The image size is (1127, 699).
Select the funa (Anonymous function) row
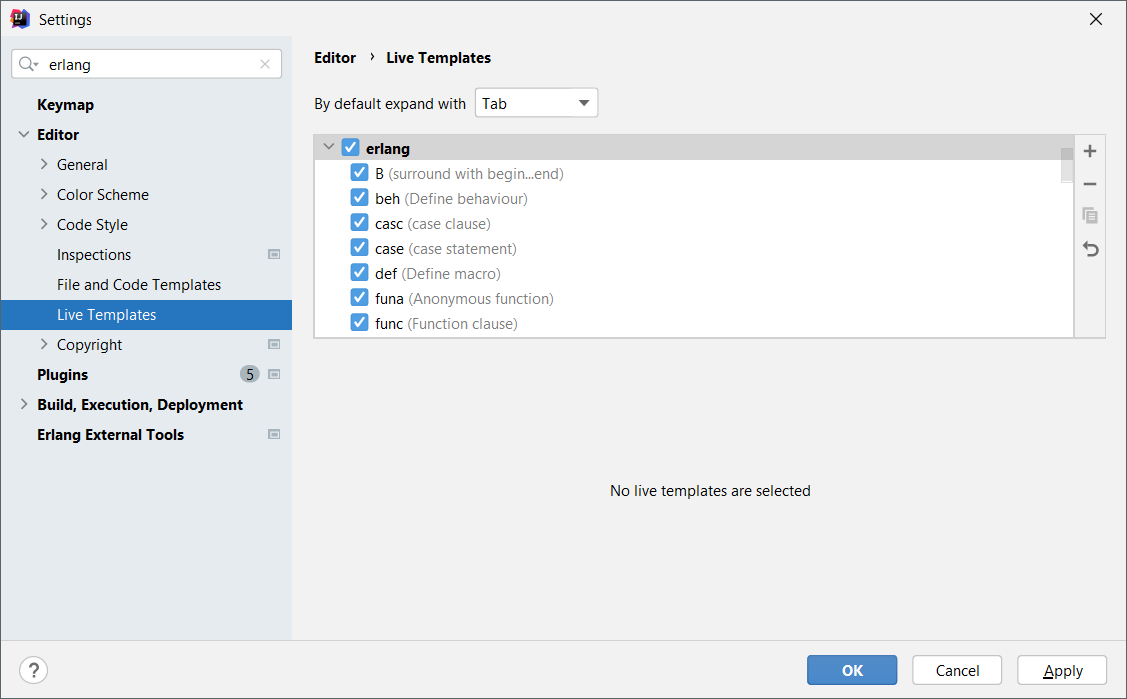click(694, 298)
